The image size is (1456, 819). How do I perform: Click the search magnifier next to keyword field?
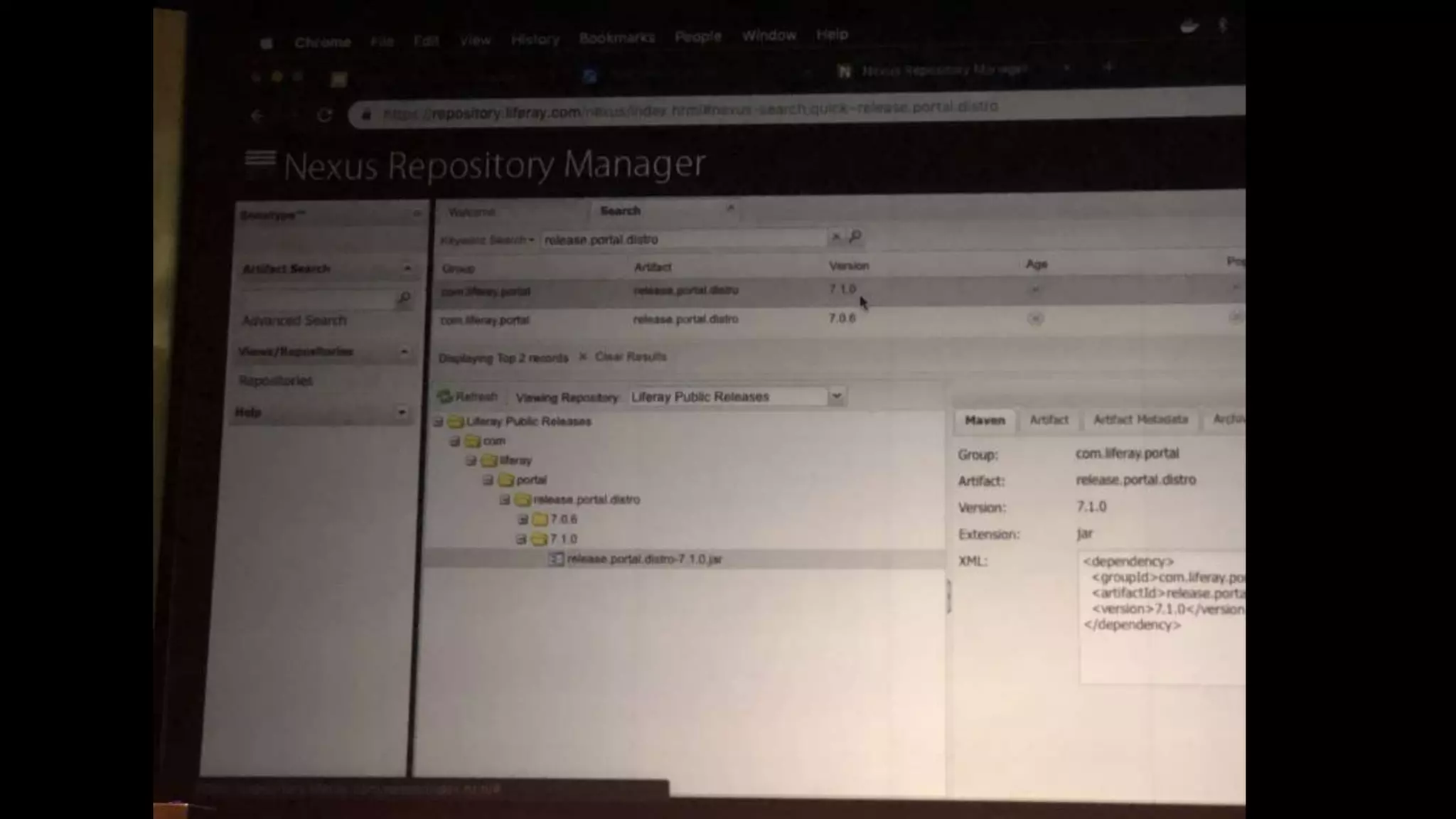click(855, 236)
